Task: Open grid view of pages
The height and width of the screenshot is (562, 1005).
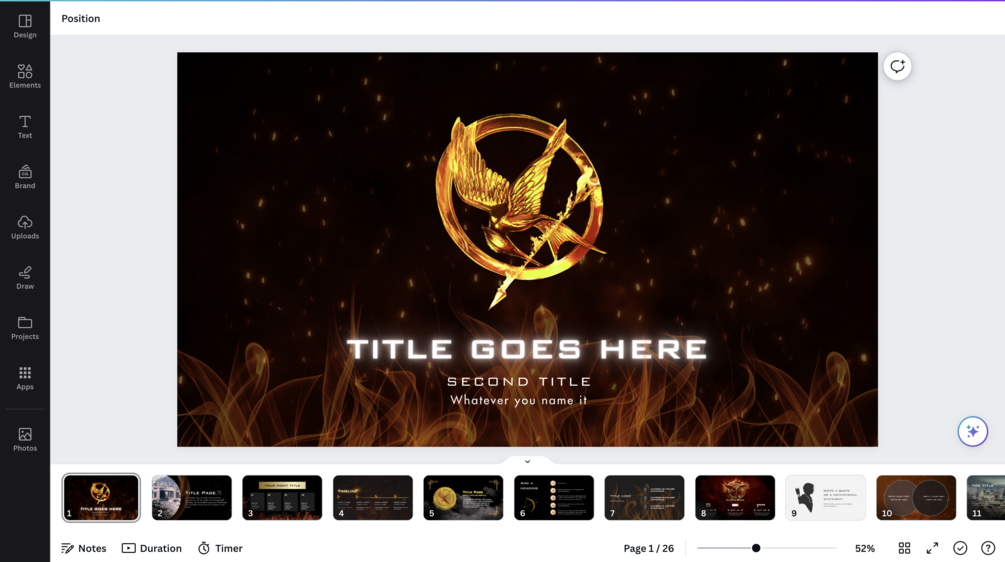Action: [904, 548]
